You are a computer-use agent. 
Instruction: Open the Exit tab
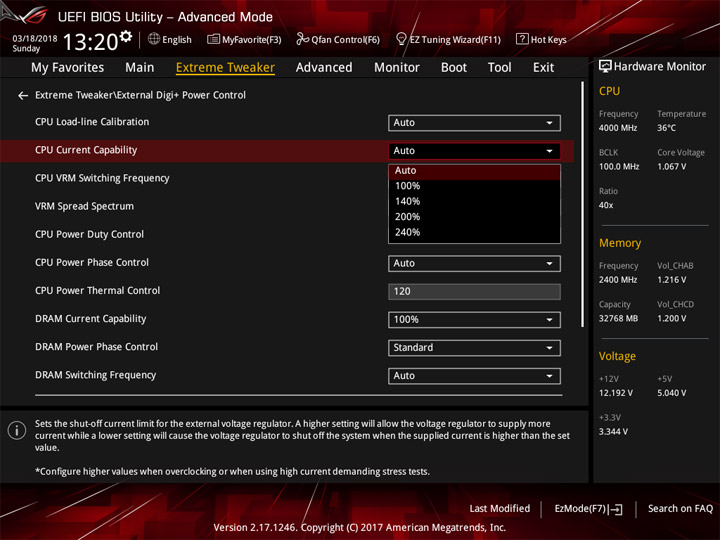tap(543, 68)
